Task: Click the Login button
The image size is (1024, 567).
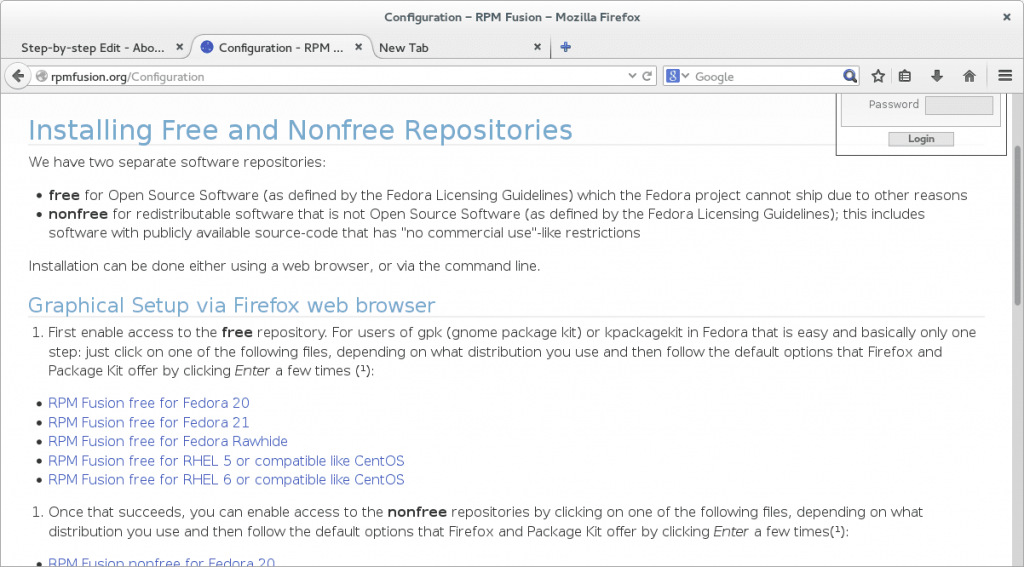Action: pos(921,138)
